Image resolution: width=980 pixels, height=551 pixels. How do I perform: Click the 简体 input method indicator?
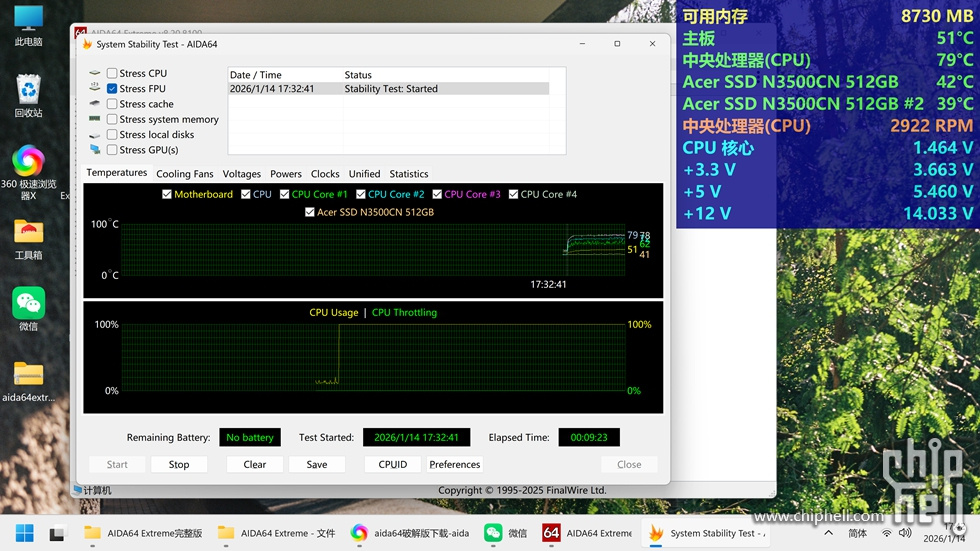[858, 533]
